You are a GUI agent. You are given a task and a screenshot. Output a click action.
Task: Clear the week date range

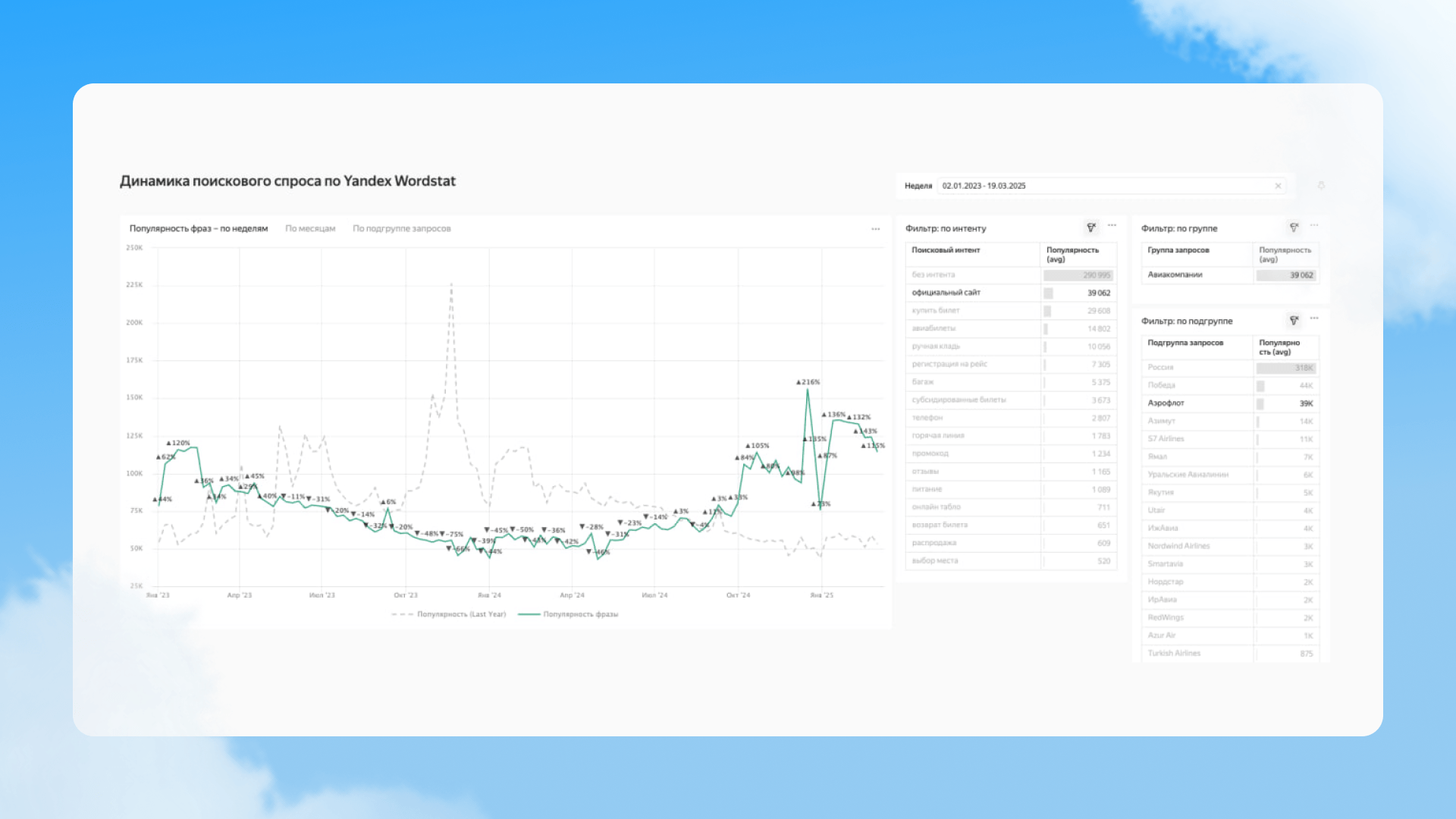click(x=1278, y=186)
